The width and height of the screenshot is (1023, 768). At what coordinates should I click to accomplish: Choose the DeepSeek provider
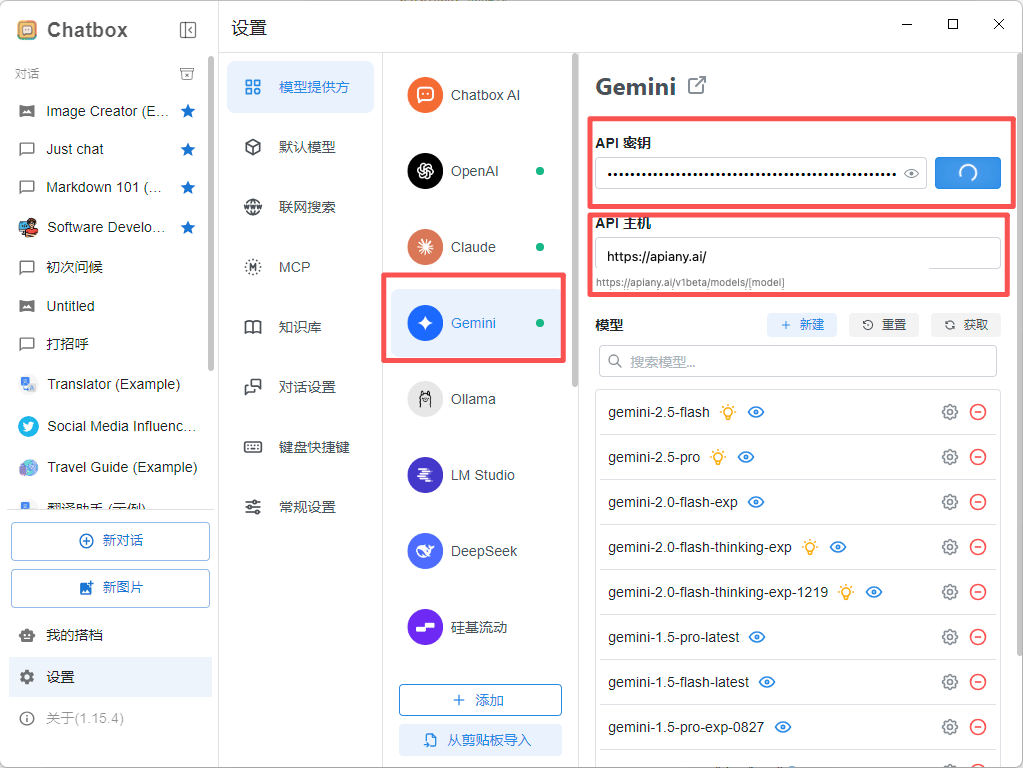tap(477, 551)
